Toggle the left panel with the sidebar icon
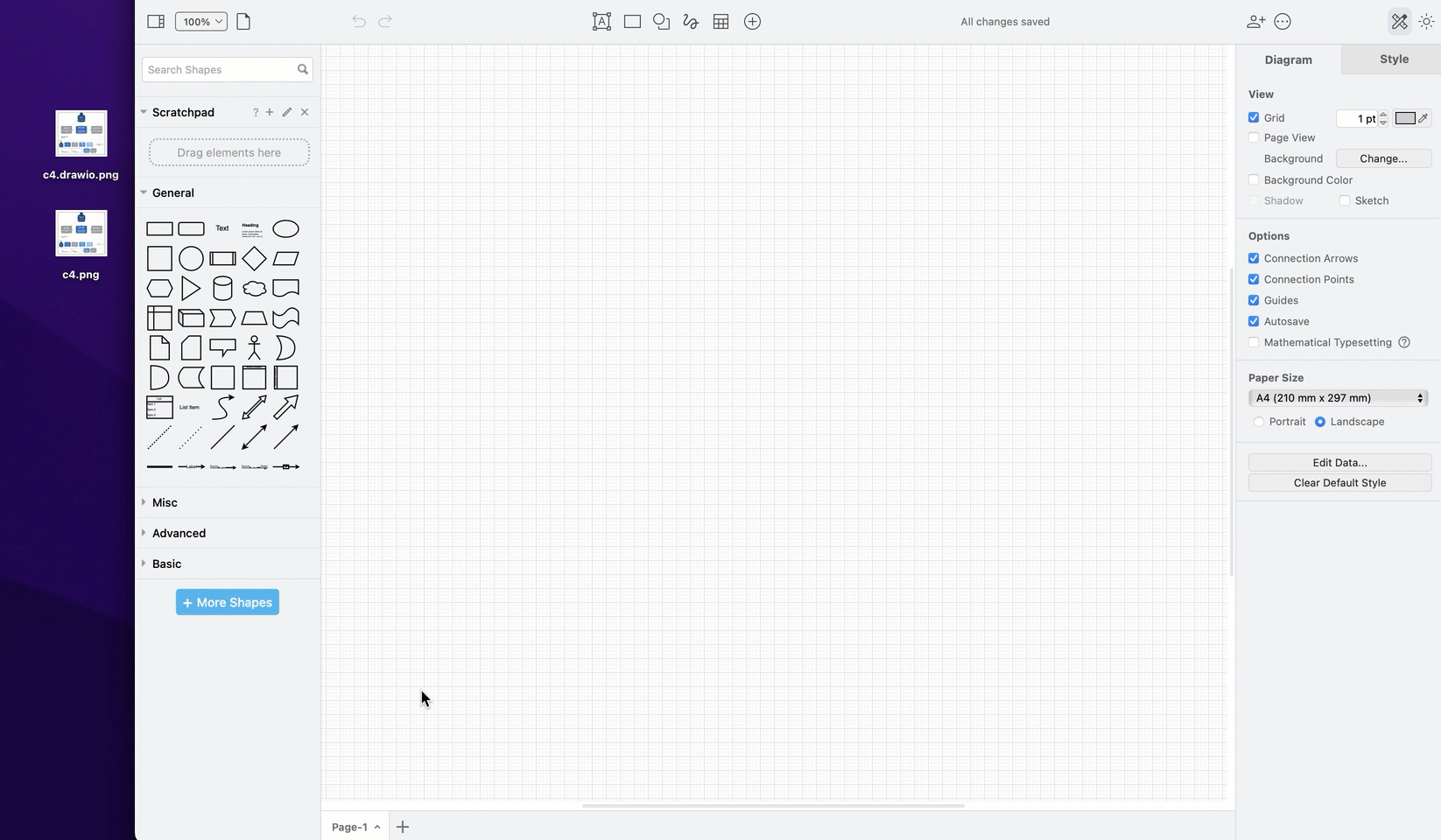Screen dimensions: 1441x840 tap(155, 21)
